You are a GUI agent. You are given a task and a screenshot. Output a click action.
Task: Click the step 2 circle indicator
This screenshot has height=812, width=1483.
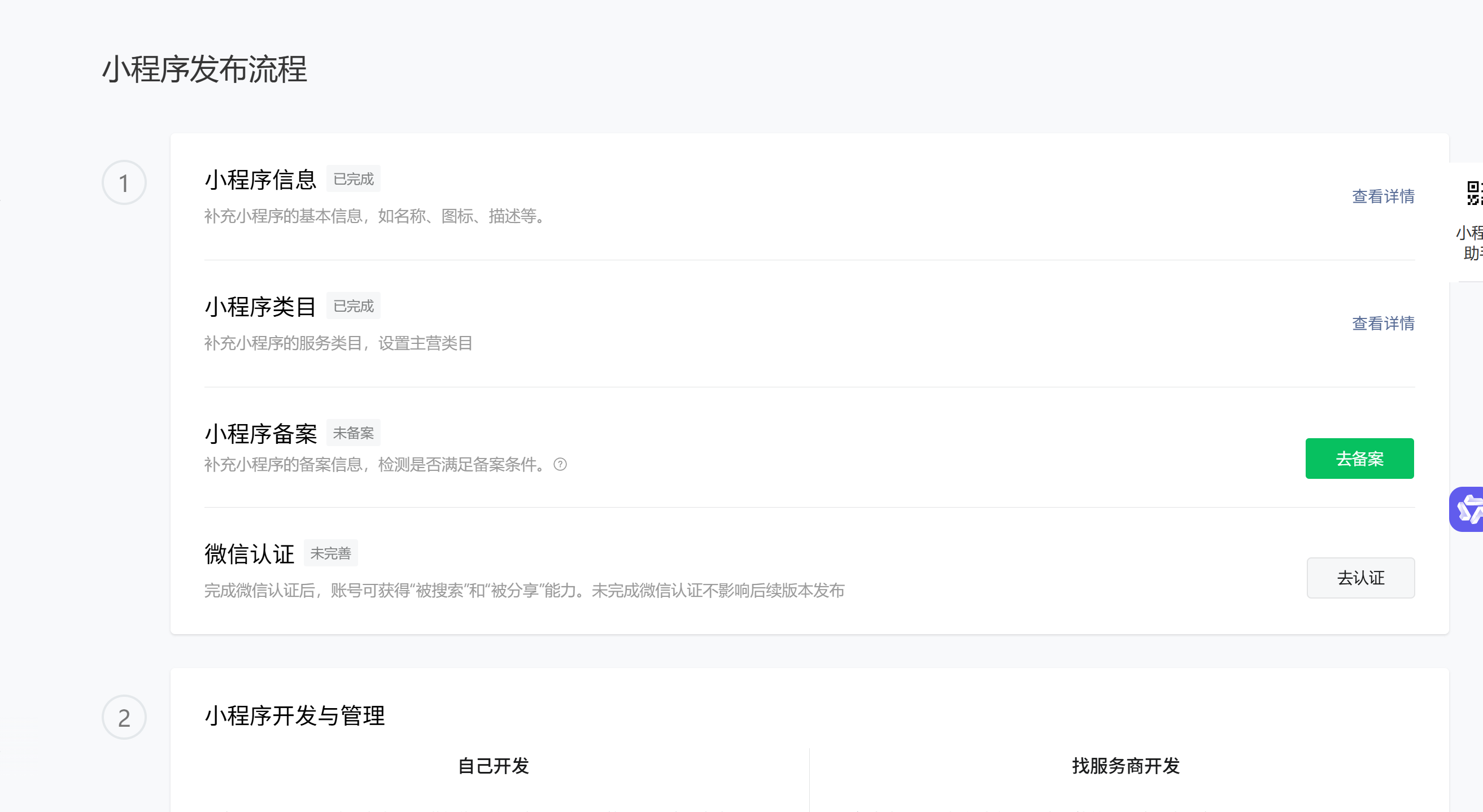point(124,717)
